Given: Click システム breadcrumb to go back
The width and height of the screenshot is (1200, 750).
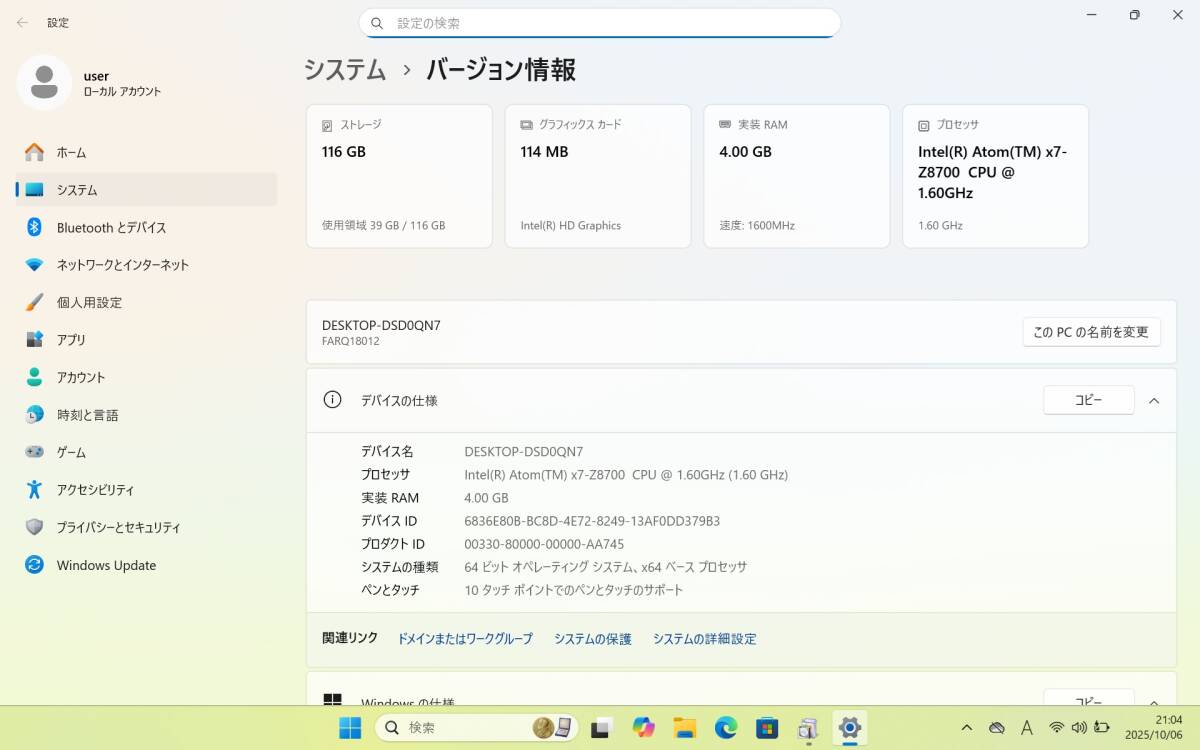Looking at the screenshot, I should 345,70.
